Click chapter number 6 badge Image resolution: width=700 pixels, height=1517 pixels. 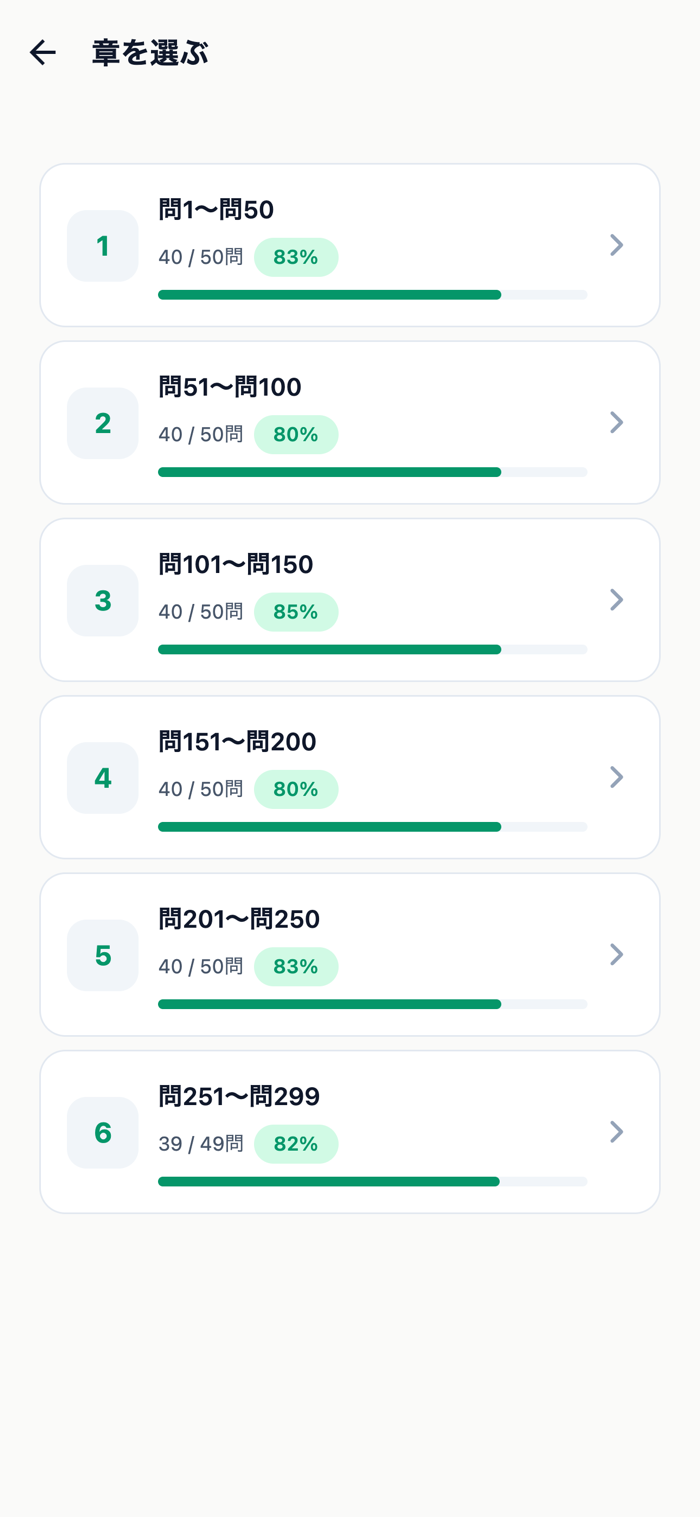pyautogui.click(x=103, y=1132)
